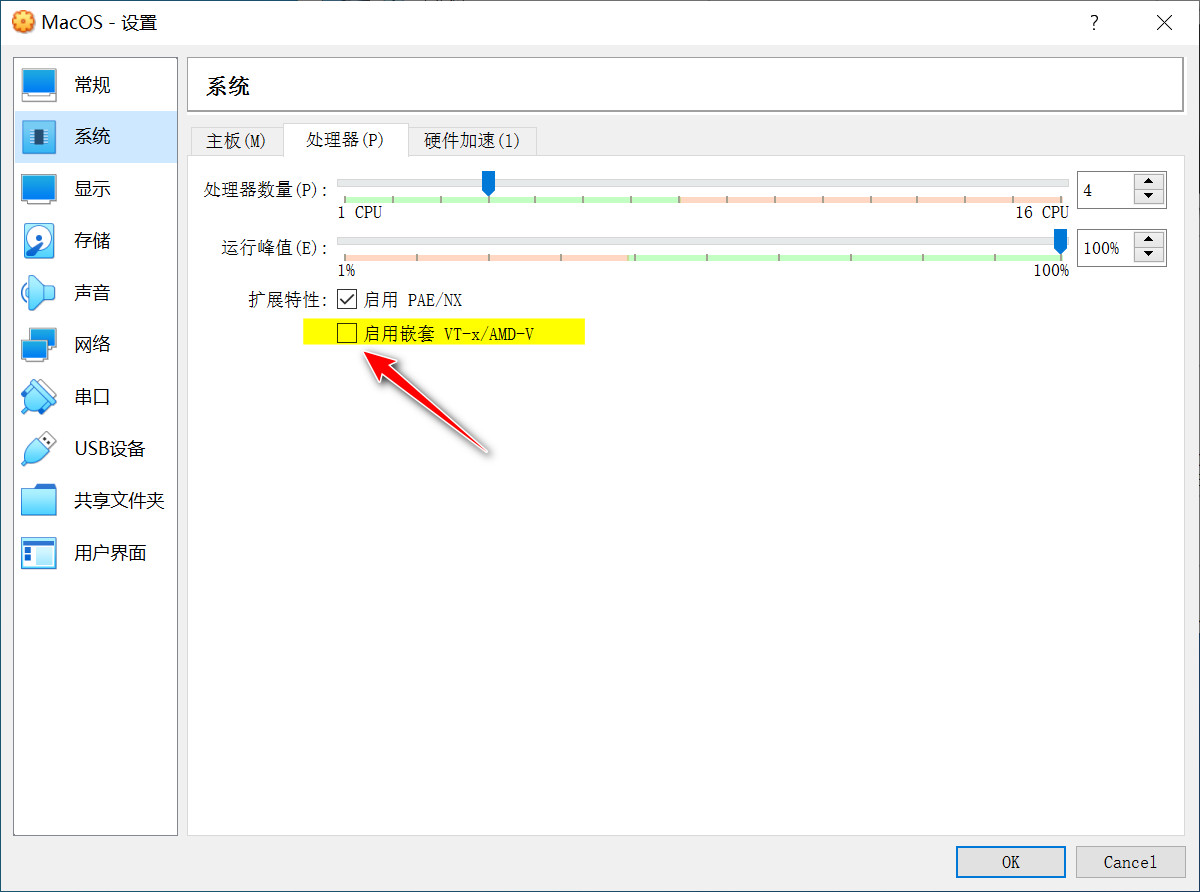Confirm settings with OK button
The width and height of the screenshot is (1200, 892).
pyautogui.click(x=1011, y=862)
